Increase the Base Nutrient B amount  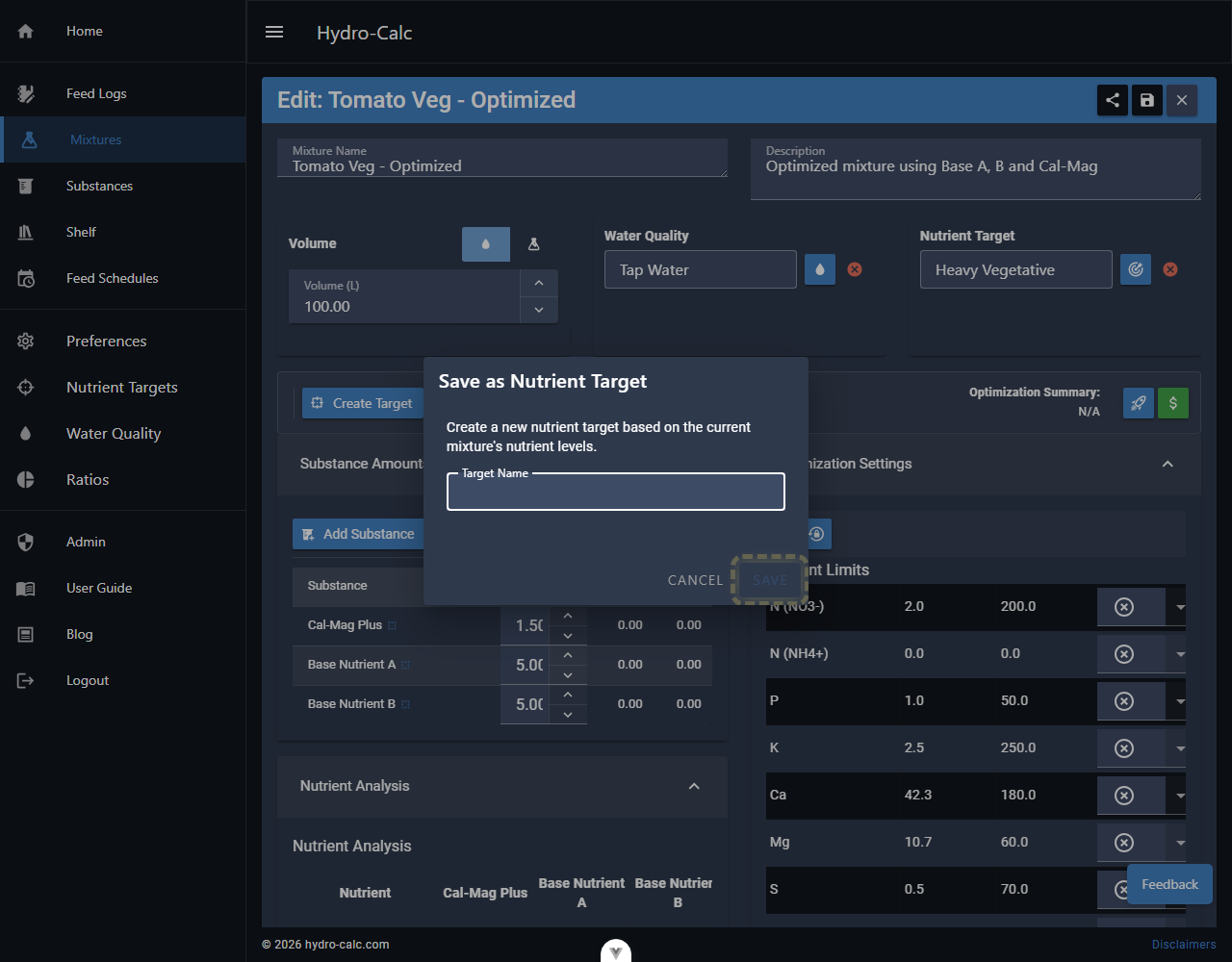(x=568, y=695)
